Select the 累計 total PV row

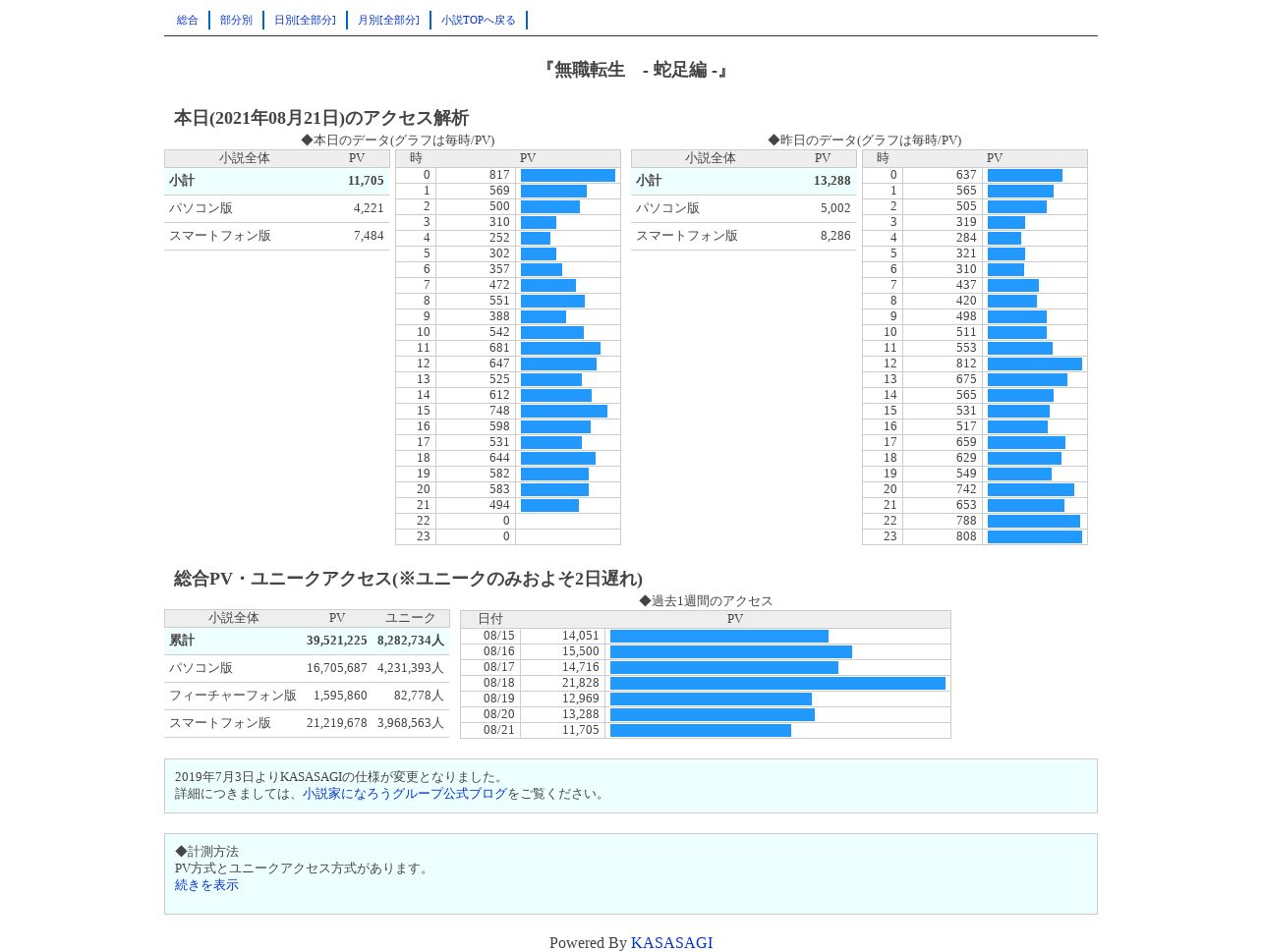tap(307, 641)
